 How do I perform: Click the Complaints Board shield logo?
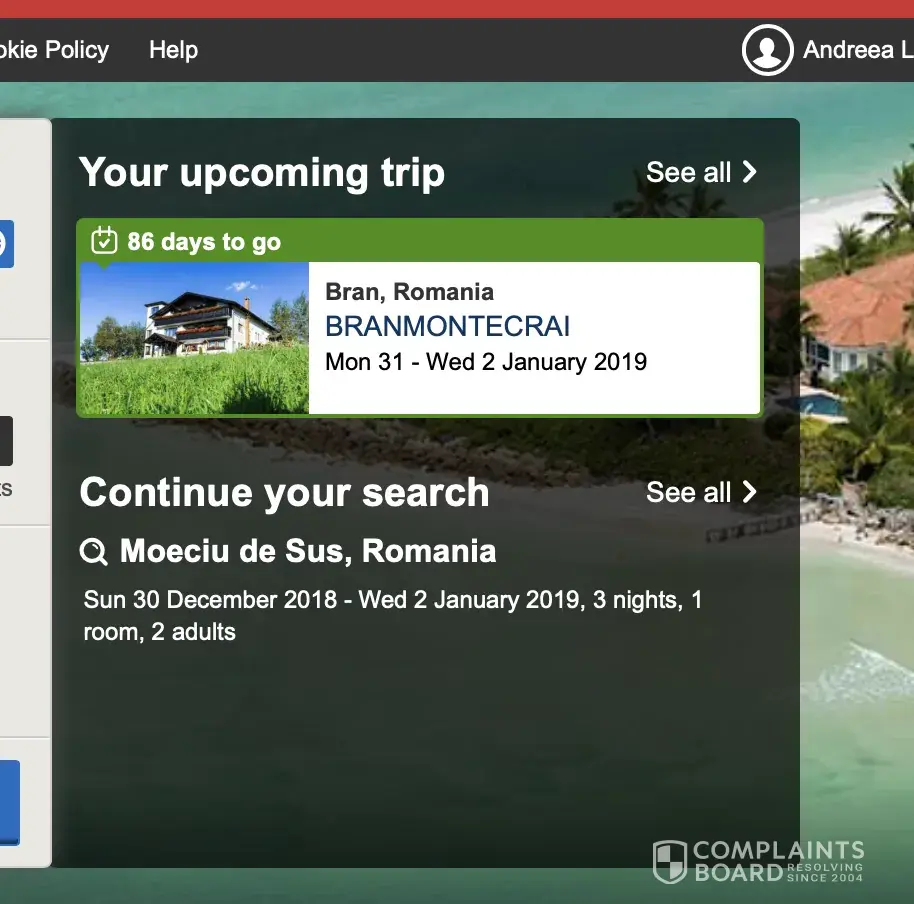[x=670, y=862]
